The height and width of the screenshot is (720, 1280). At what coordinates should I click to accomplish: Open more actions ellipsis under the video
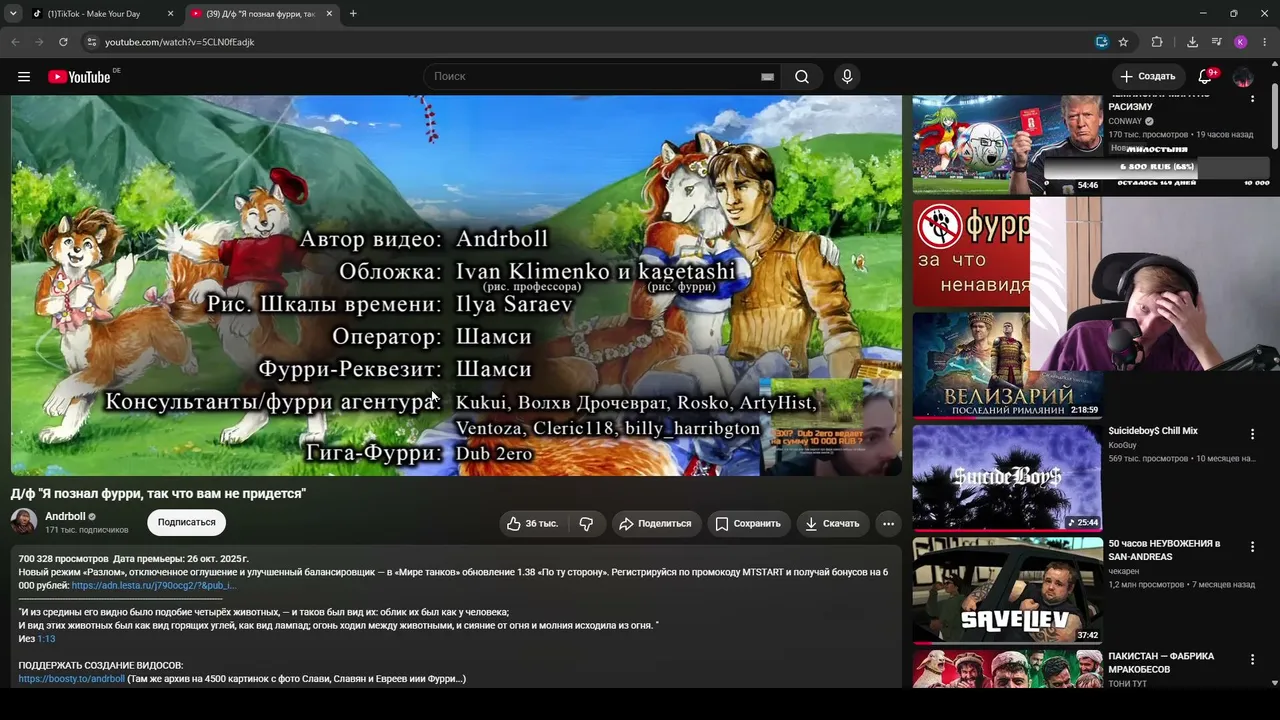pyautogui.click(x=888, y=523)
